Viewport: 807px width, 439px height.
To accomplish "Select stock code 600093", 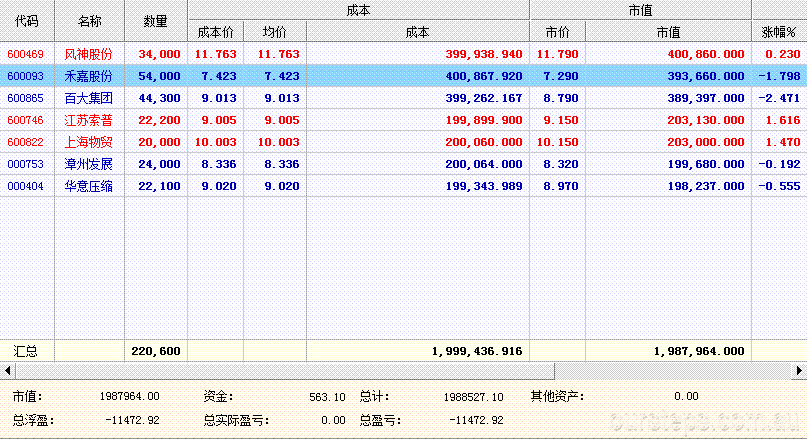I will coord(25,76).
